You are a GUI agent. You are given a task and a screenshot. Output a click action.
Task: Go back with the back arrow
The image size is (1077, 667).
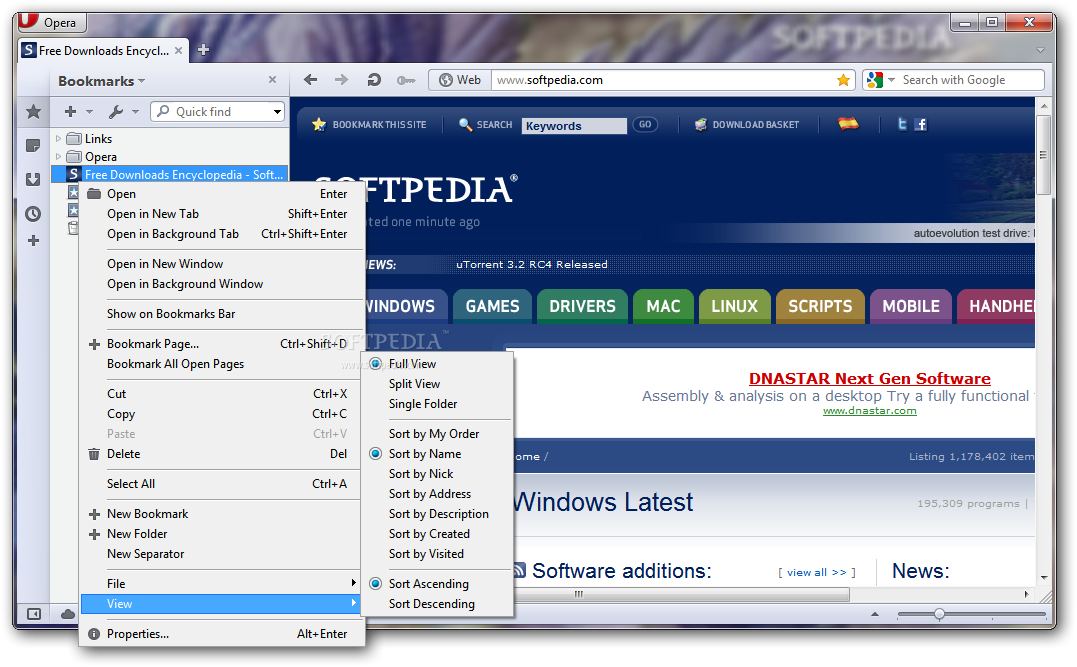tap(310, 80)
